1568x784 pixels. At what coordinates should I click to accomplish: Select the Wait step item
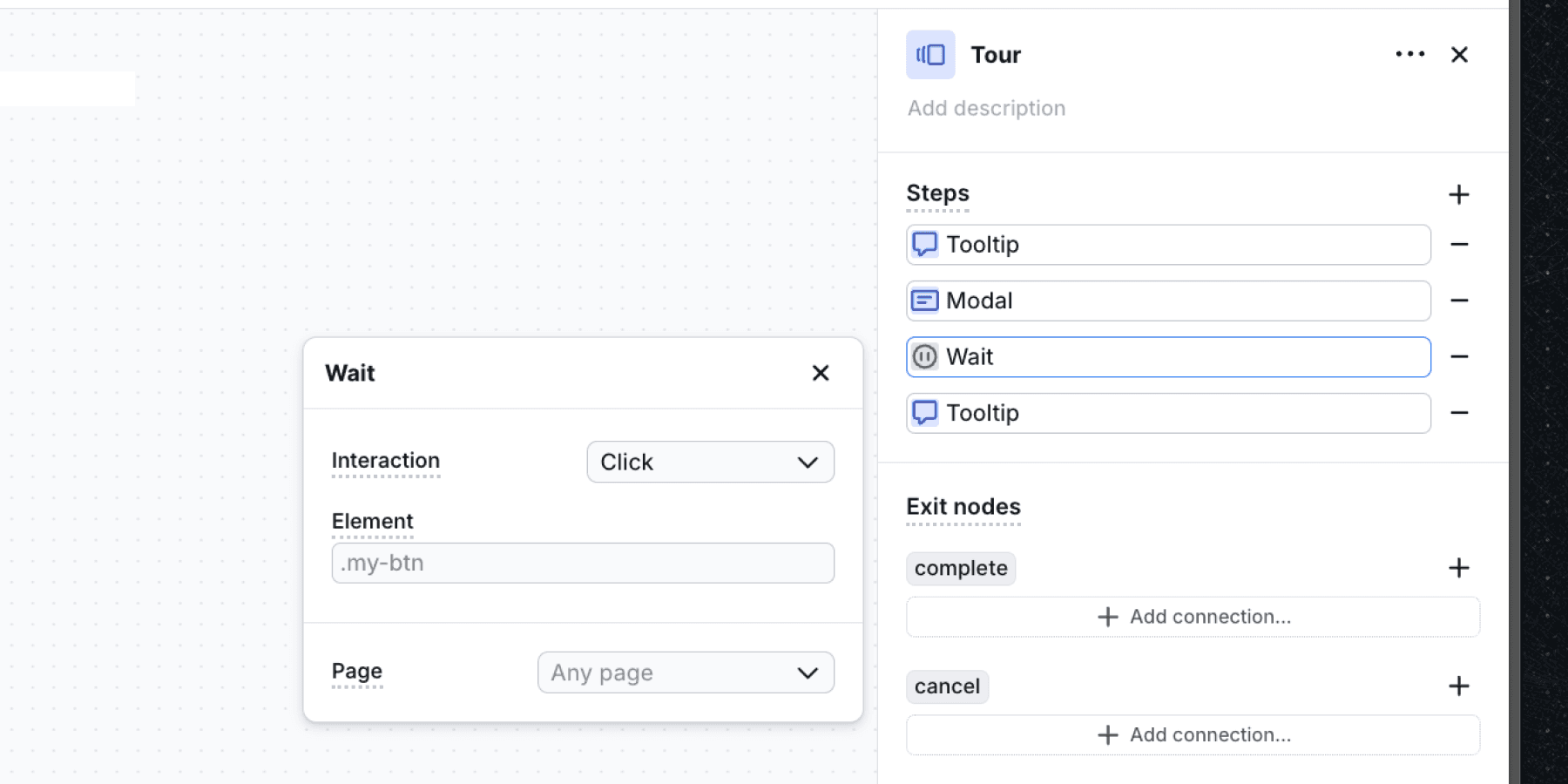coord(1167,357)
